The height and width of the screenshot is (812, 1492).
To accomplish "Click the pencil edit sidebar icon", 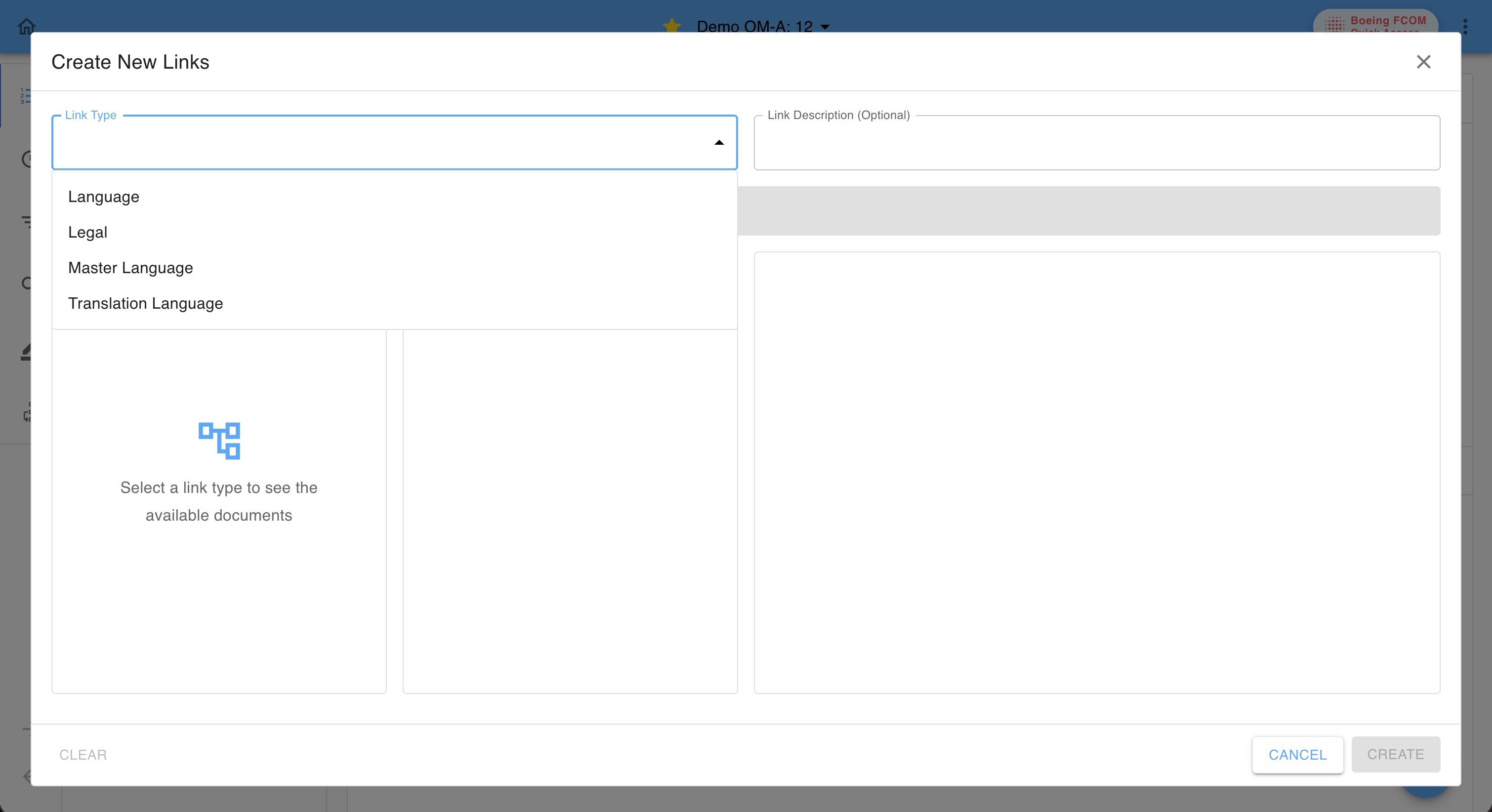I will (26, 352).
